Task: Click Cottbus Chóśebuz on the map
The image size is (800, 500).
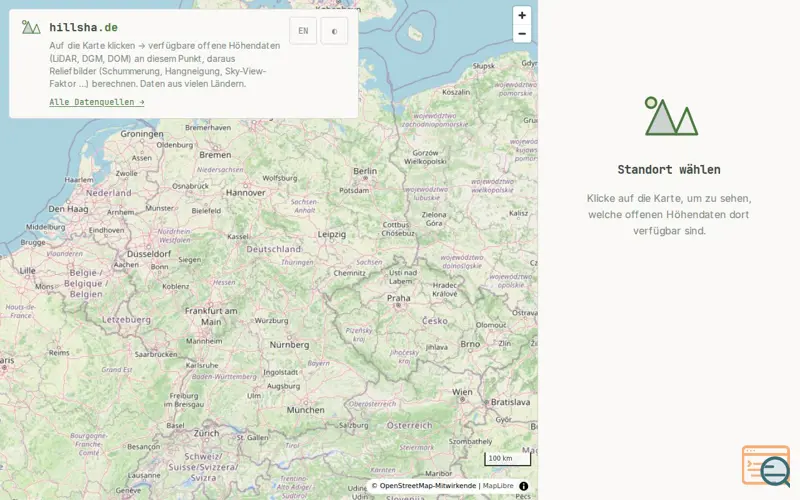Action: tap(398, 229)
